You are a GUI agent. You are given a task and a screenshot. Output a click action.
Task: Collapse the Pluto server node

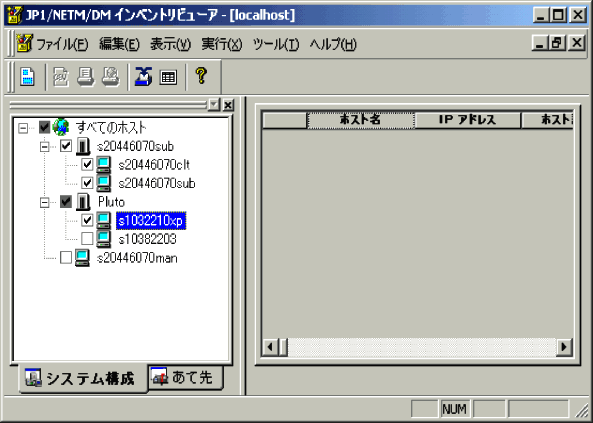click(45, 202)
